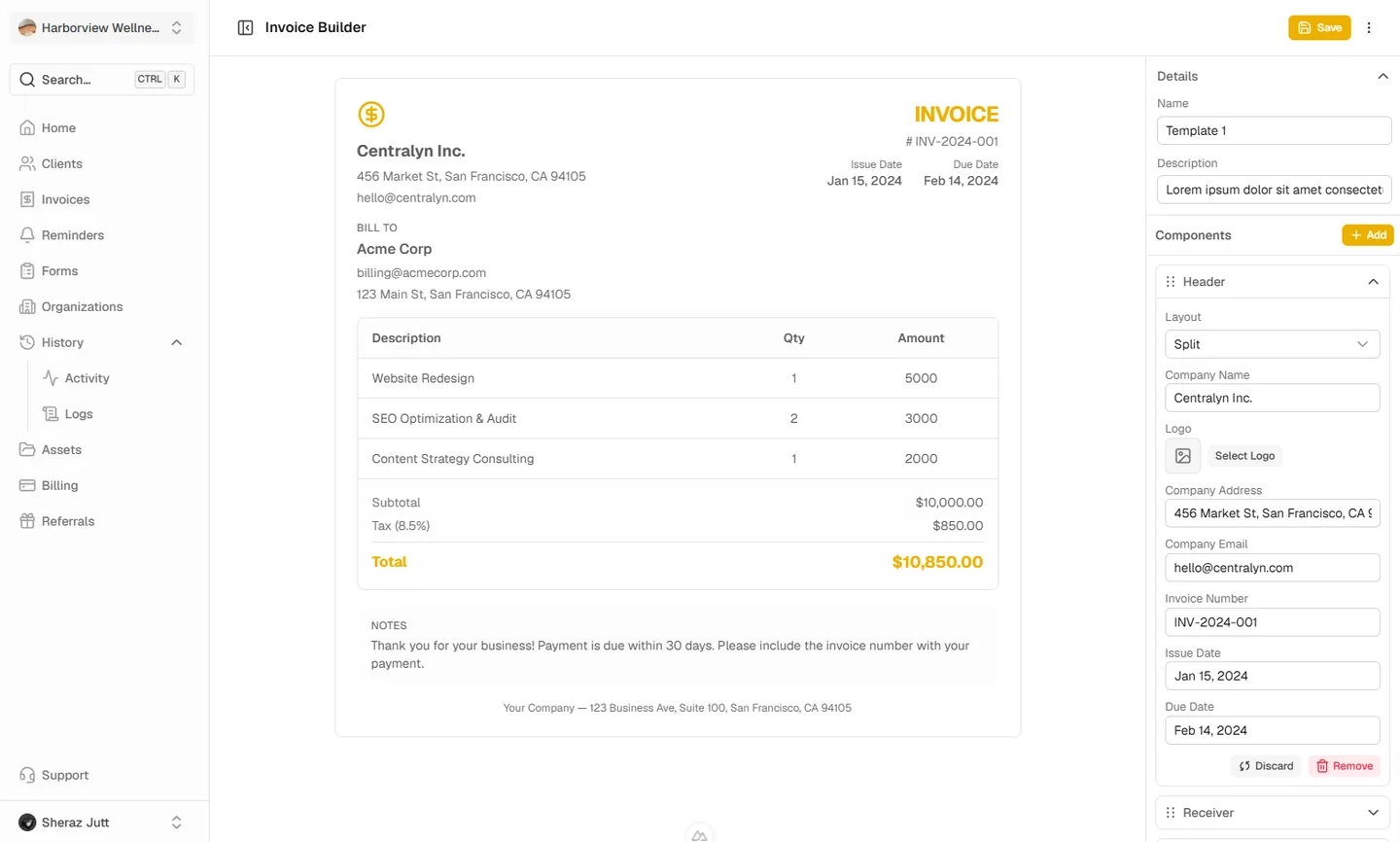1400x842 pixels.
Task: Discard Header component changes
Action: (1267, 766)
